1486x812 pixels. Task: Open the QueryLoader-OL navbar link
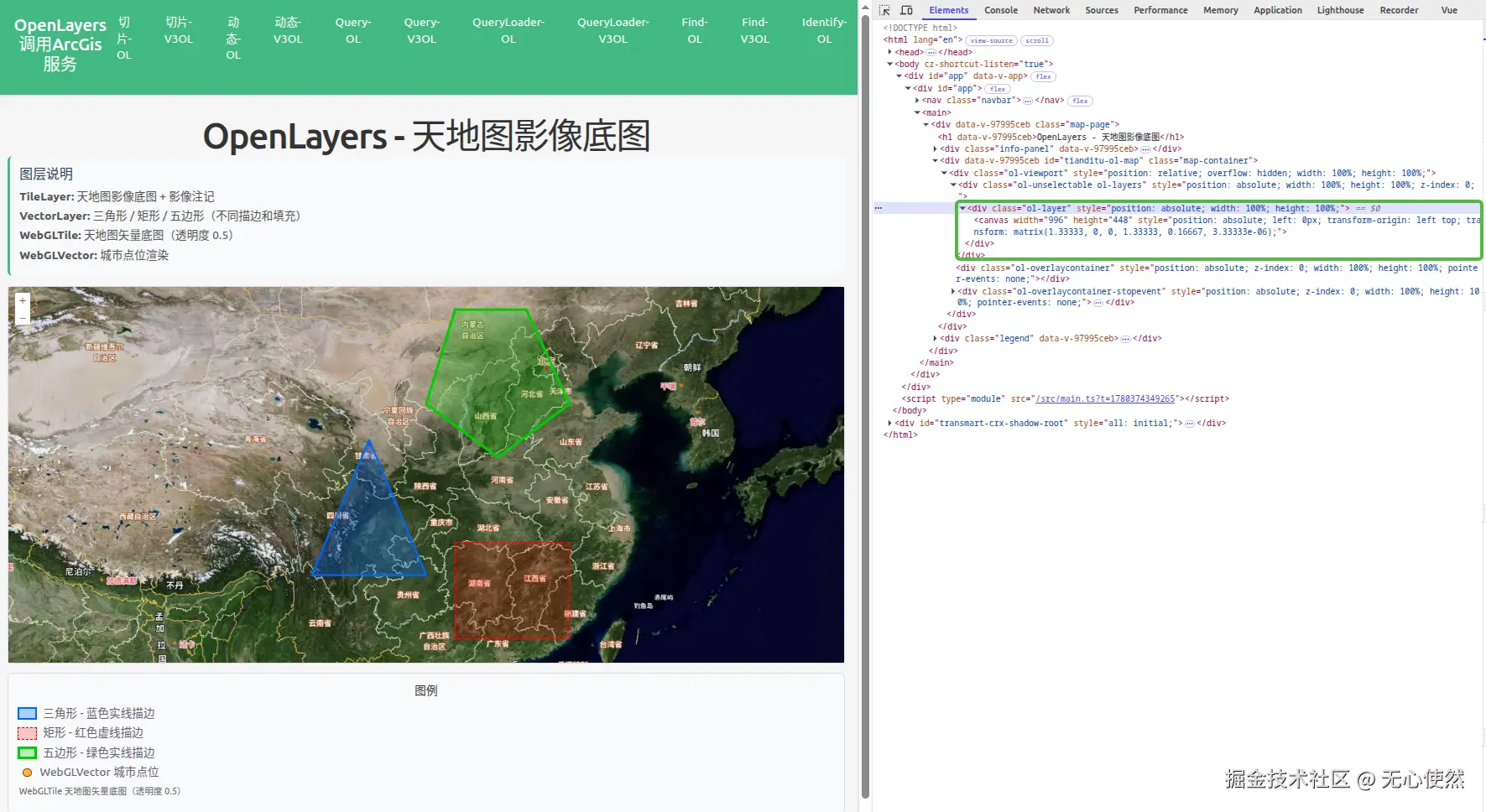(508, 30)
